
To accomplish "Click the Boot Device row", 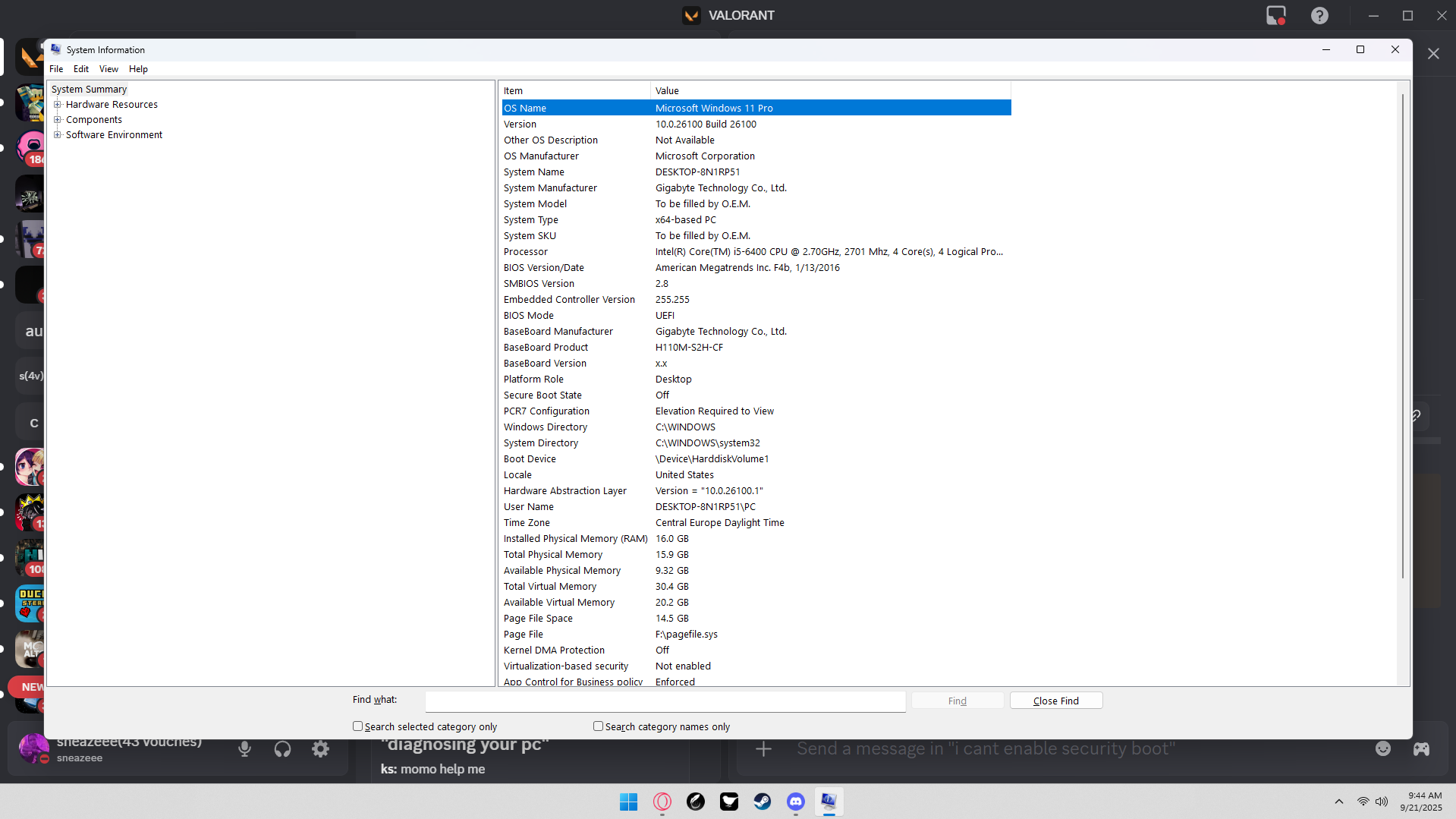I will (x=756, y=459).
